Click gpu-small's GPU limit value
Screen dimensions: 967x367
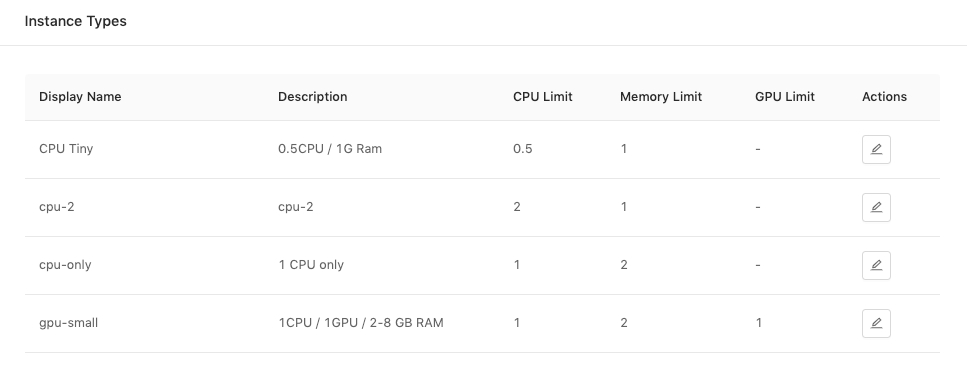point(759,323)
